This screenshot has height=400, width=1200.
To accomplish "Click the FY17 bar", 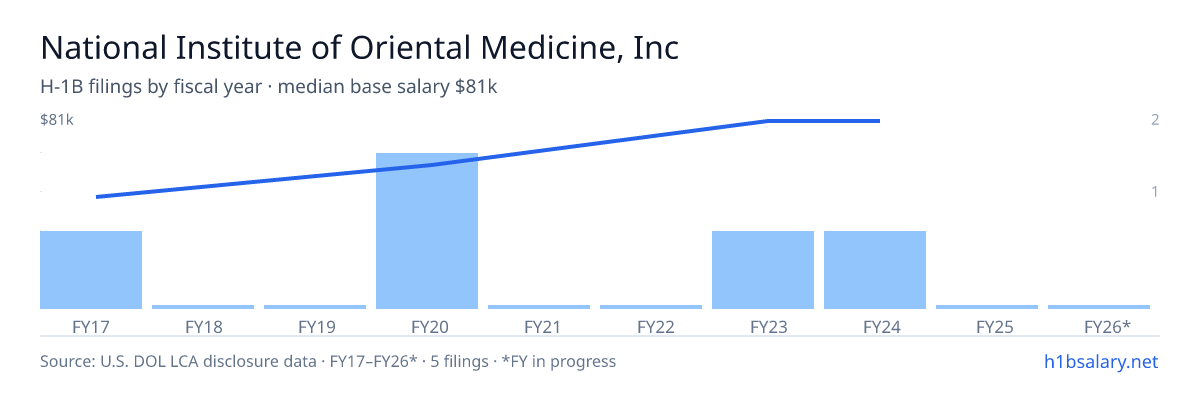I will tap(91, 270).
